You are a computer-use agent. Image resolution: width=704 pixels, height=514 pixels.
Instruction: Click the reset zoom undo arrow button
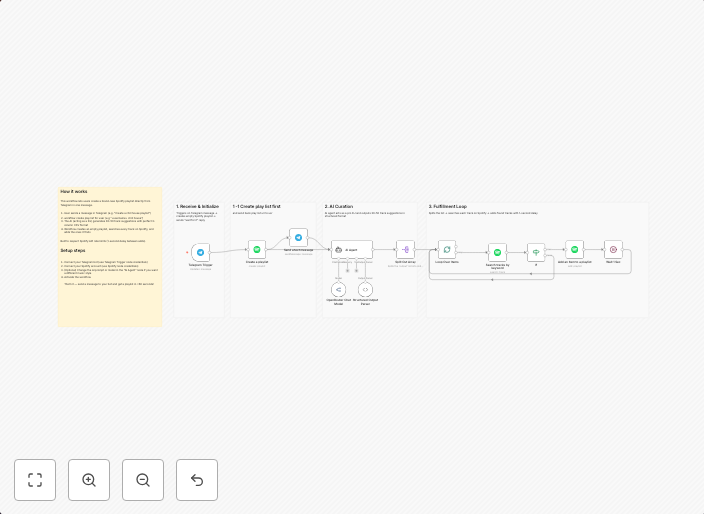tap(197, 480)
